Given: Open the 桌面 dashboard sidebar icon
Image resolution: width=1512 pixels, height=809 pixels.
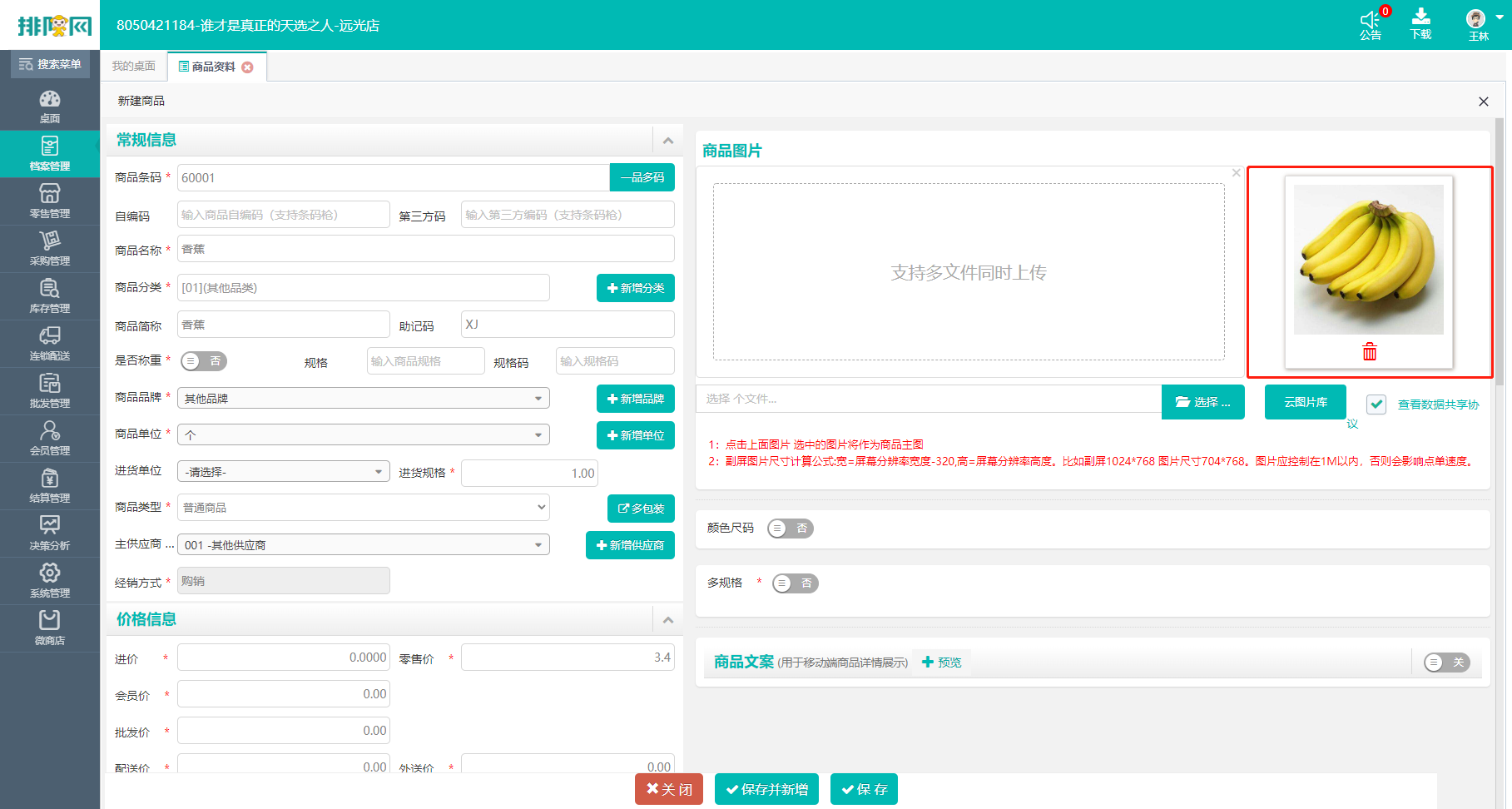Looking at the screenshot, I should pyautogui.click(x=50, y=107).
